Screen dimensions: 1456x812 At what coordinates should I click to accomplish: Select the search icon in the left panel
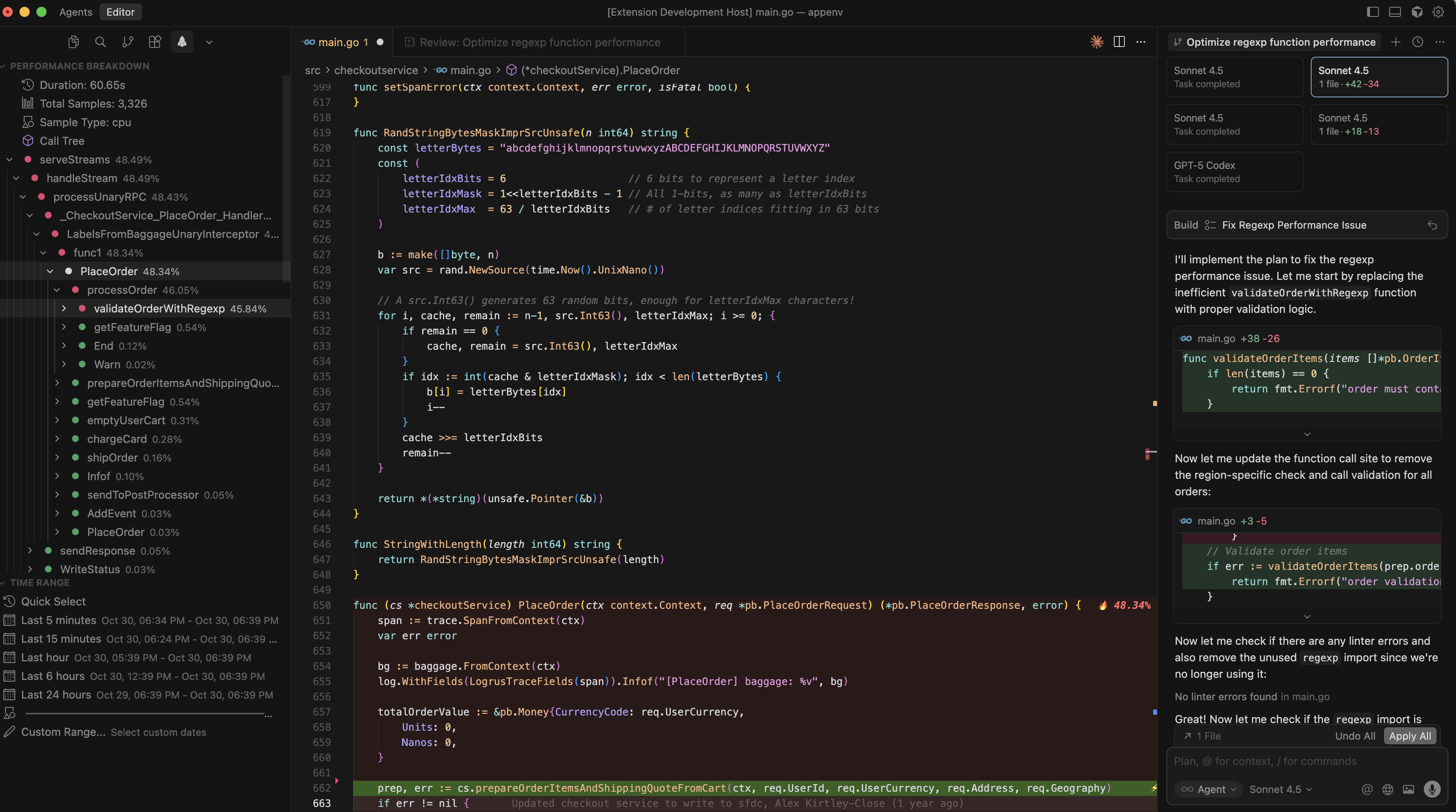[x=101, y=42]
